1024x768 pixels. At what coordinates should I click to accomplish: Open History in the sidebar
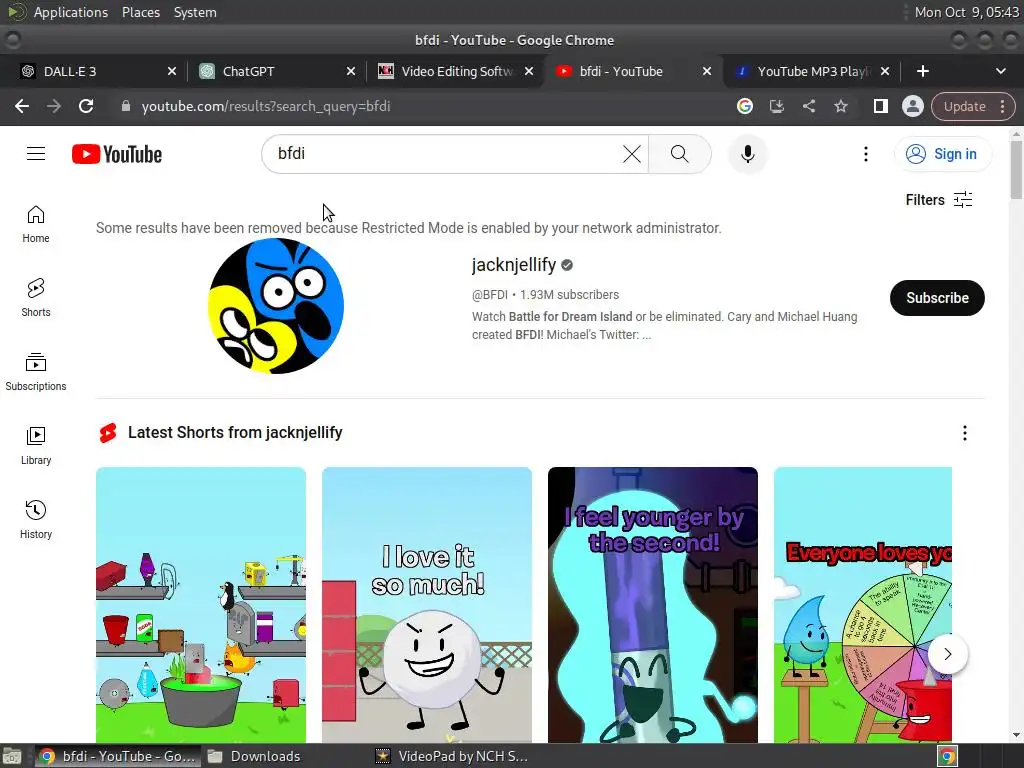[x=36, y=519]
